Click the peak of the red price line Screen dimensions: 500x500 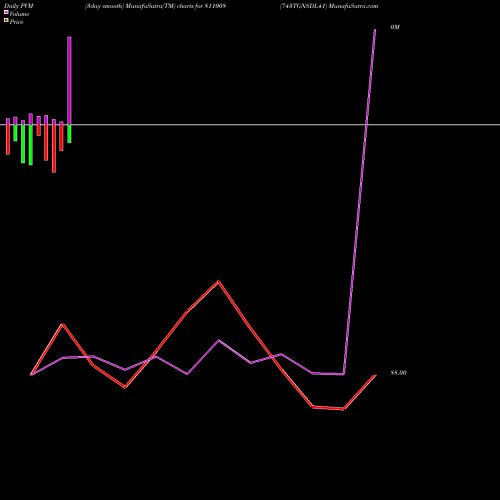[218, 281]
